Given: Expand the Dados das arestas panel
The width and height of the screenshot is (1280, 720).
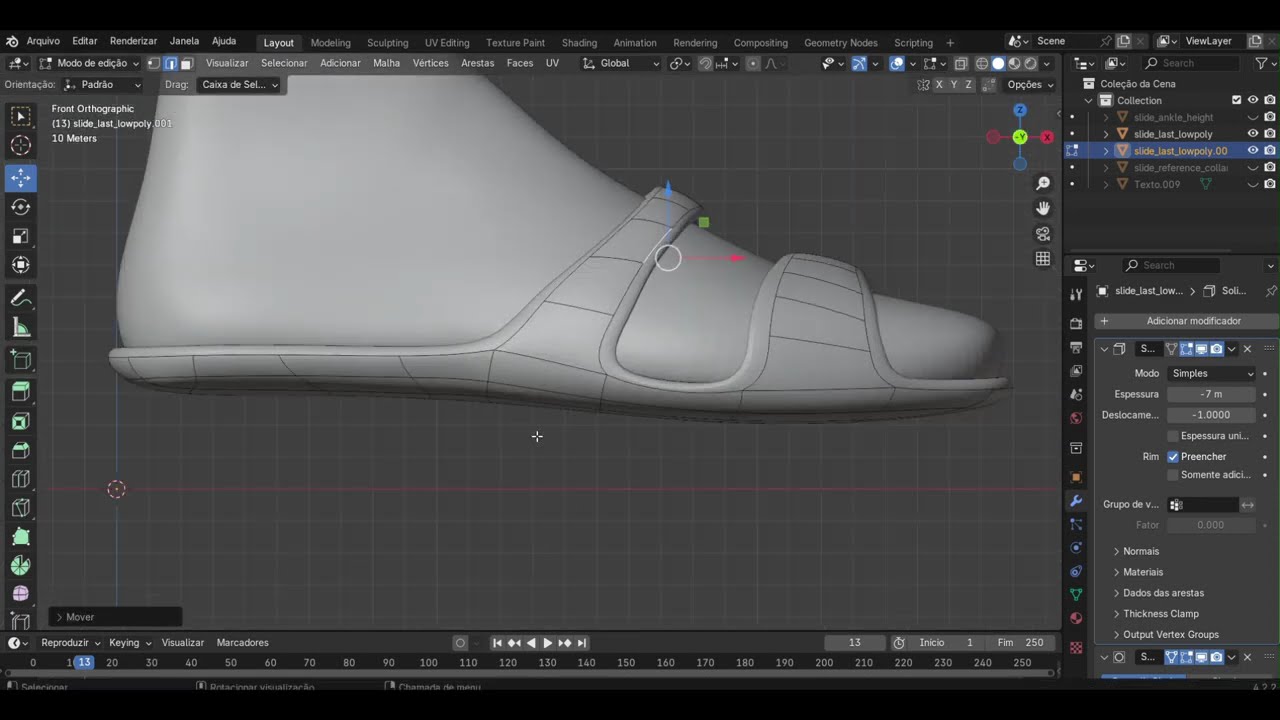Looking at the screenshot, I should [1163, 593].
